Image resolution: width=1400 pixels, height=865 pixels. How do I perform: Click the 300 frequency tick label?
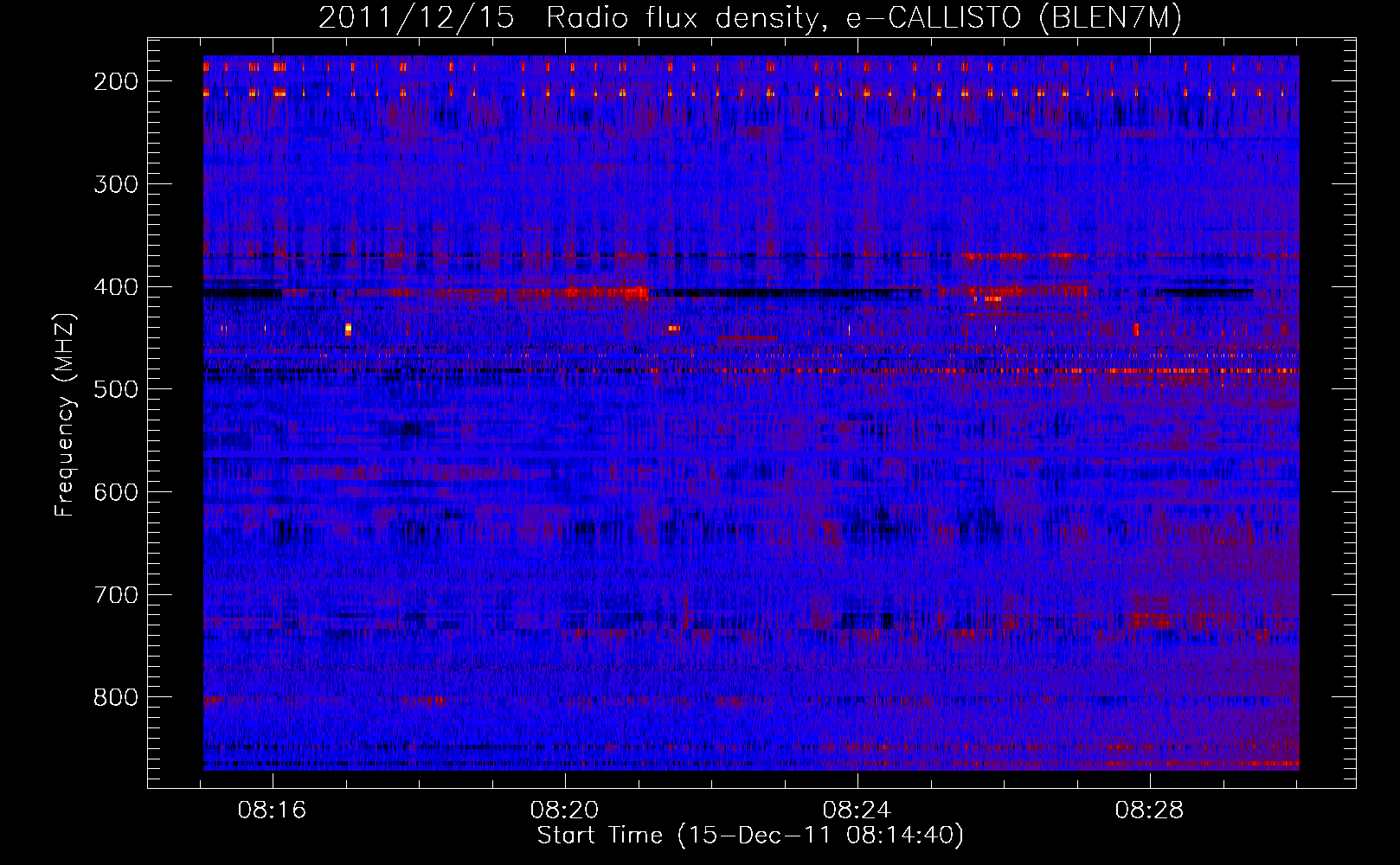click(x=115, y=184)
